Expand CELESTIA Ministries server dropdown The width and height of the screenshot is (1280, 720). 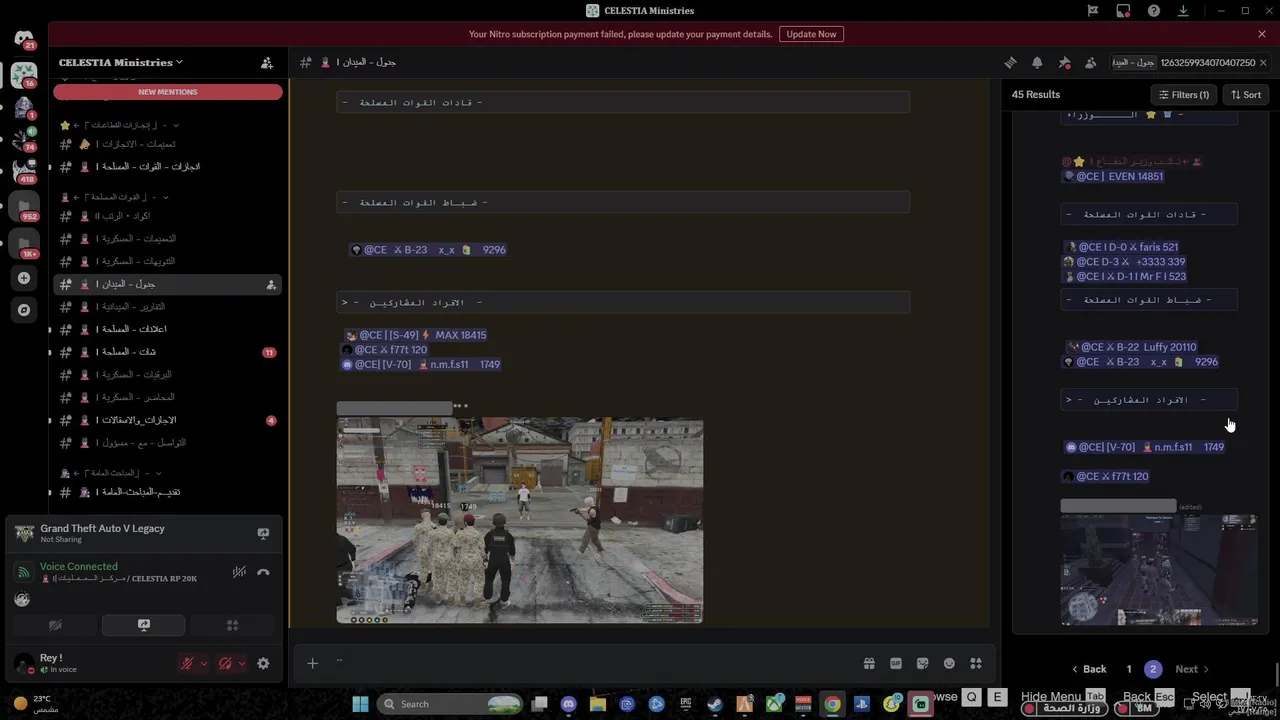click(120, 62)
